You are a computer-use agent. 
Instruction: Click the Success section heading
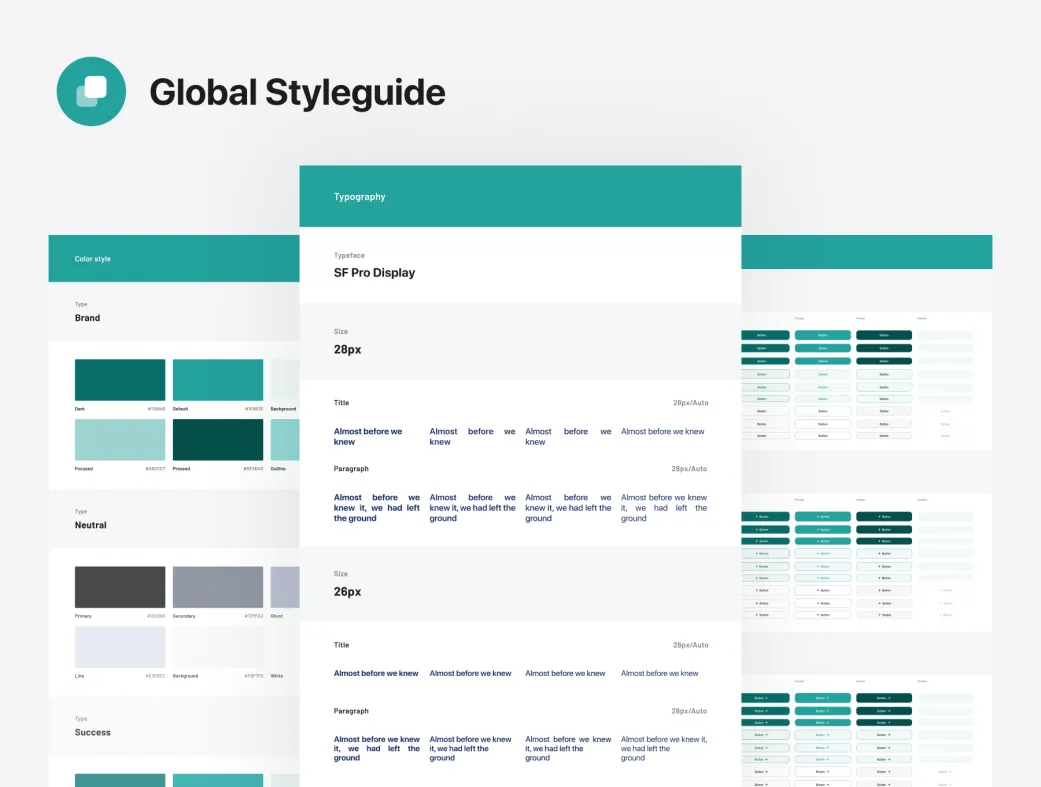[93, 732]
